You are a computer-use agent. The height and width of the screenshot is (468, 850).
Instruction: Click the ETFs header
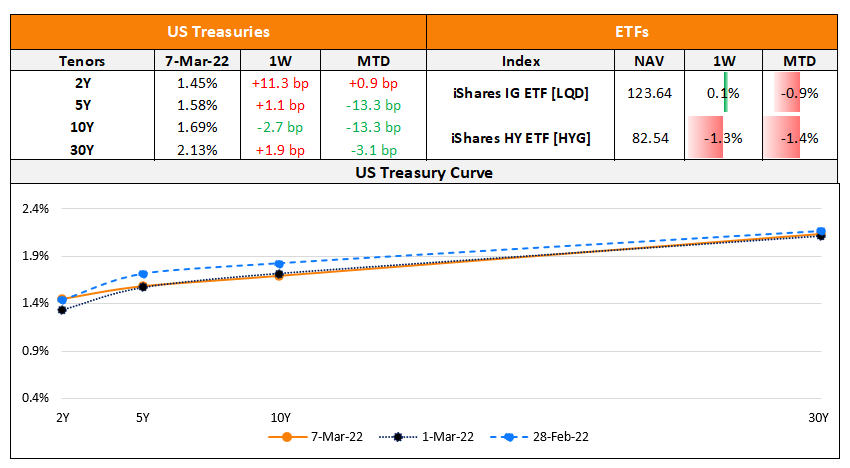coord(636,33)
